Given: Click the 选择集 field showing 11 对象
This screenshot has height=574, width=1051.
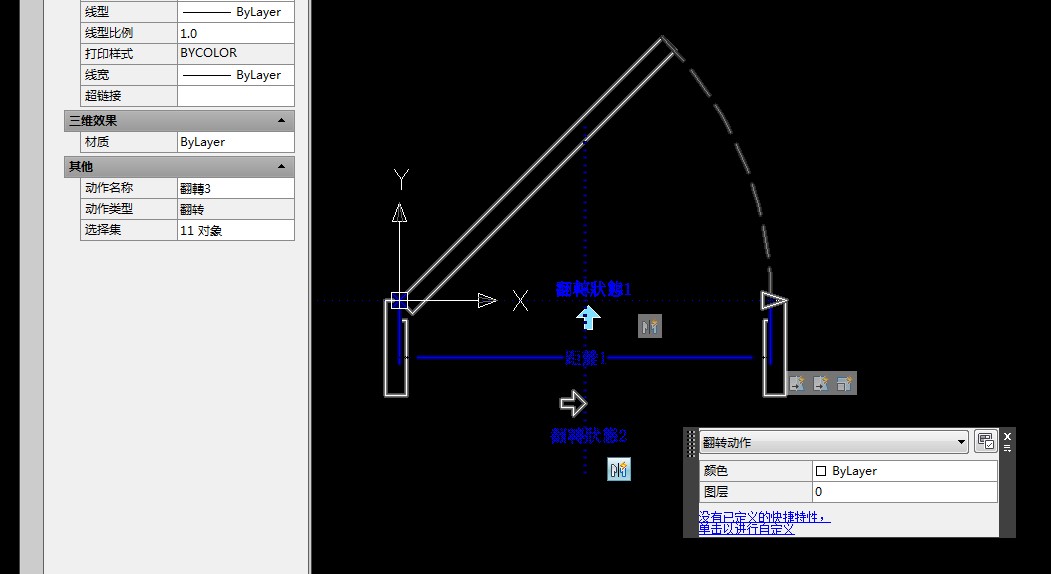Looking at the screenshot, I should click(x=235, y=230).
